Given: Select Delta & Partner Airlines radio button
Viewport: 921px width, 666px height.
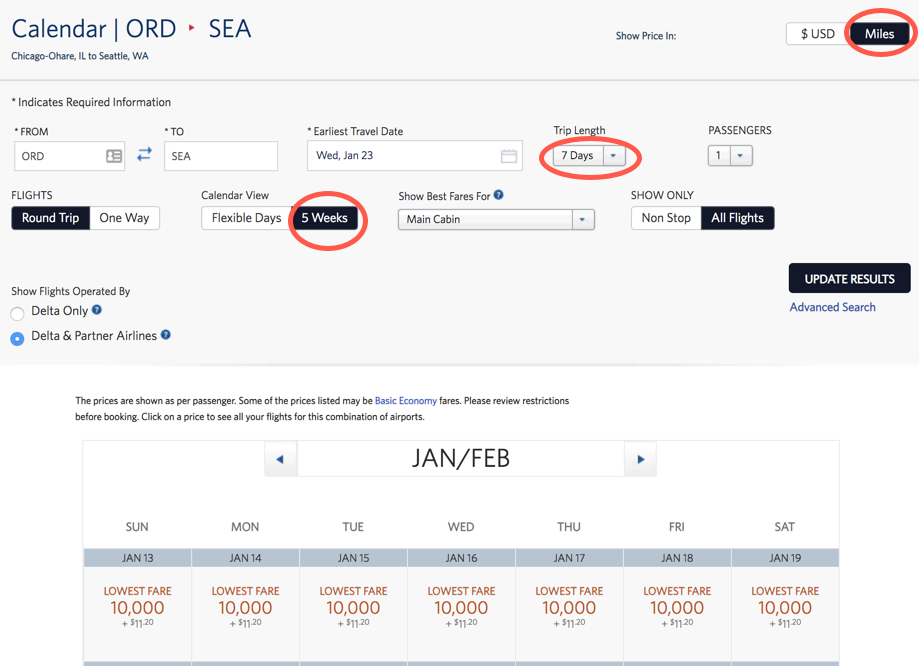Looking at the screenshot, I should (18, 339).
